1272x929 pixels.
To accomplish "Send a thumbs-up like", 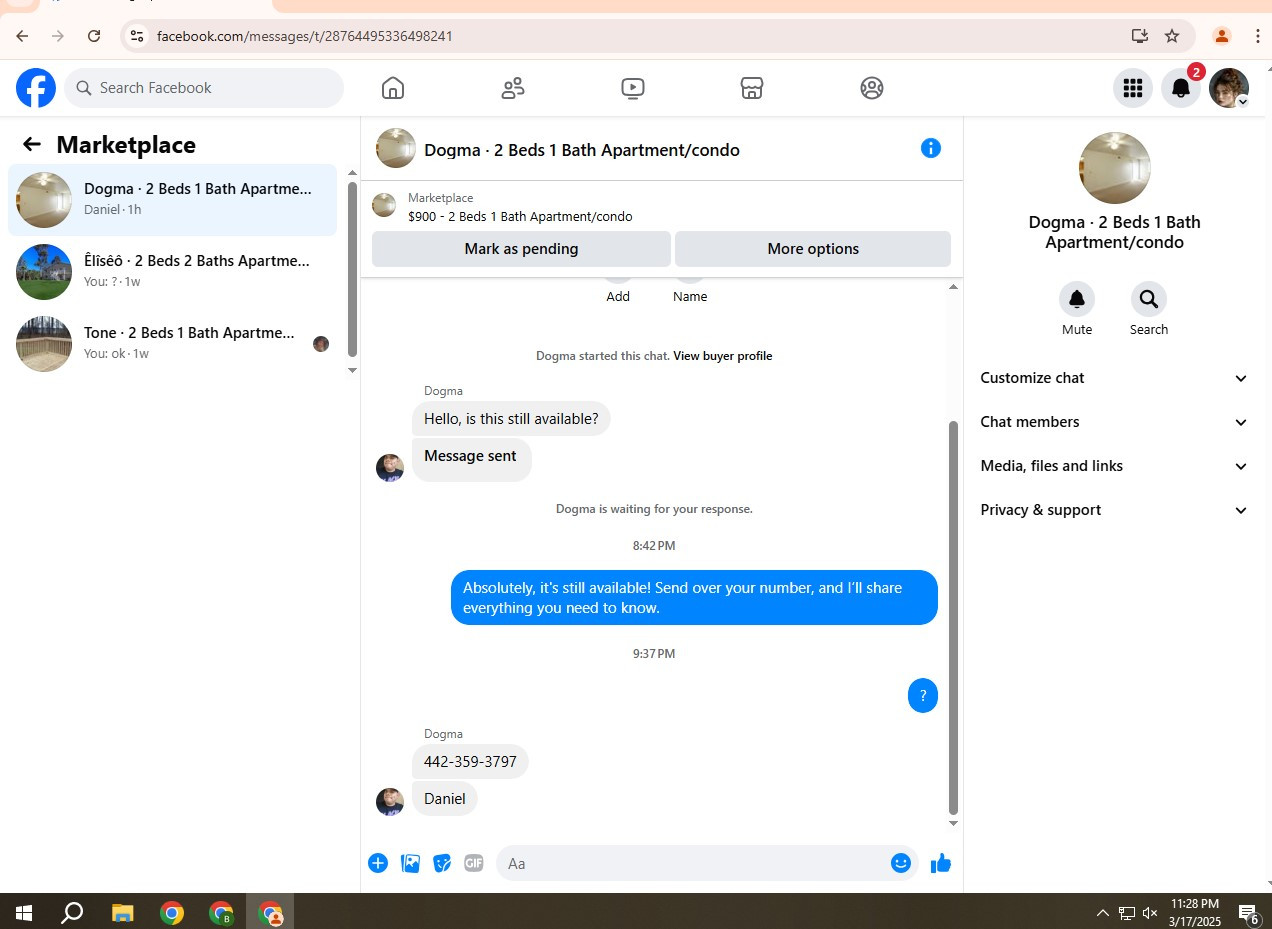I will click(941, 863).
